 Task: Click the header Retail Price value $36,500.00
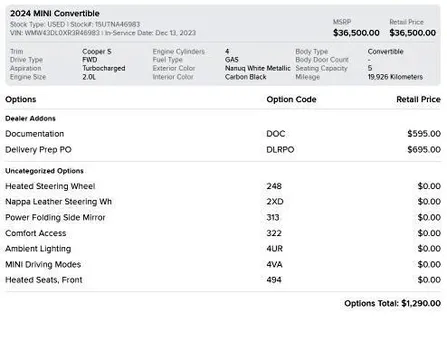pos(413,33)
